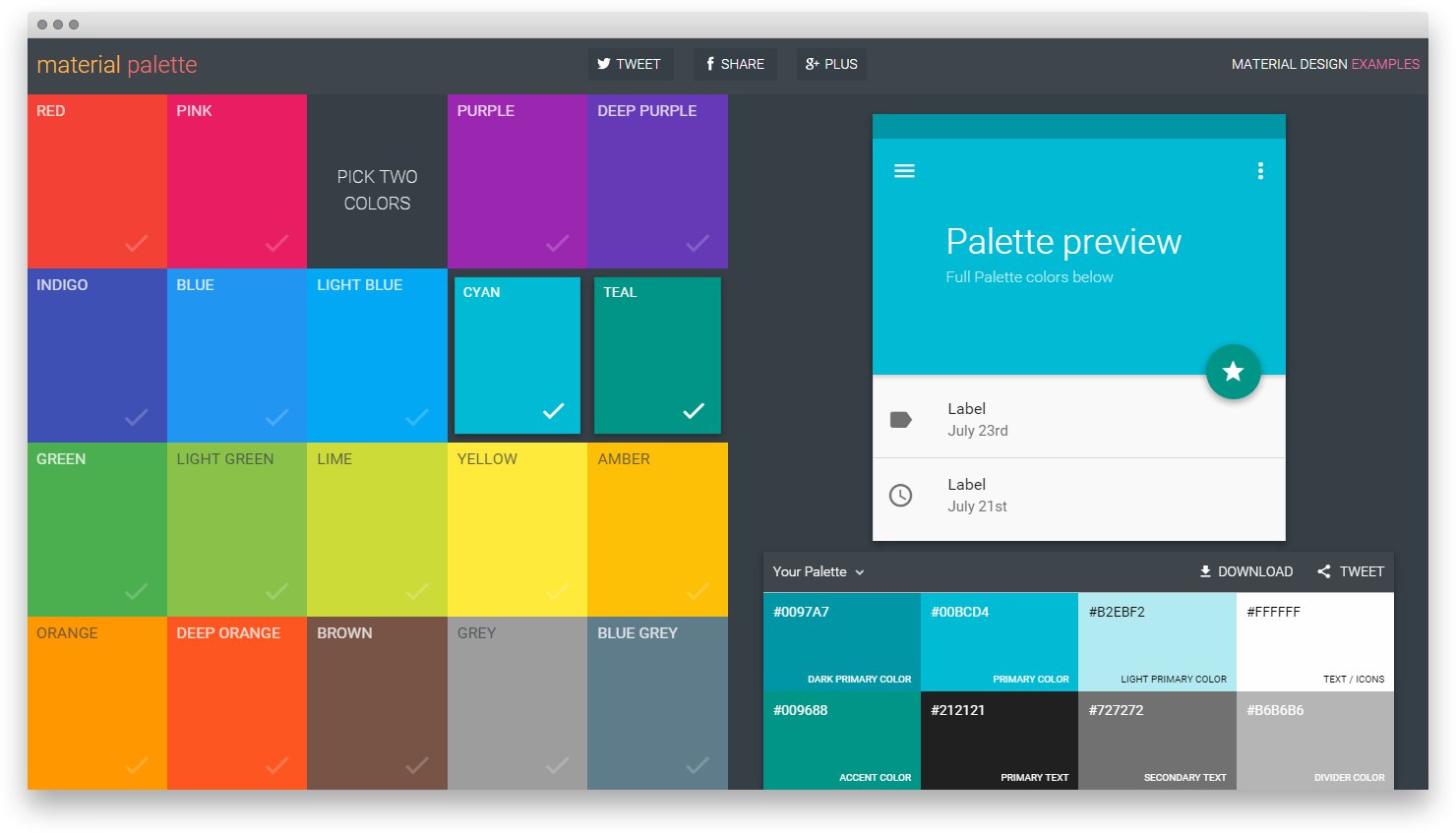Open the three-dot overflow menu in preview

coord(1259,171)
